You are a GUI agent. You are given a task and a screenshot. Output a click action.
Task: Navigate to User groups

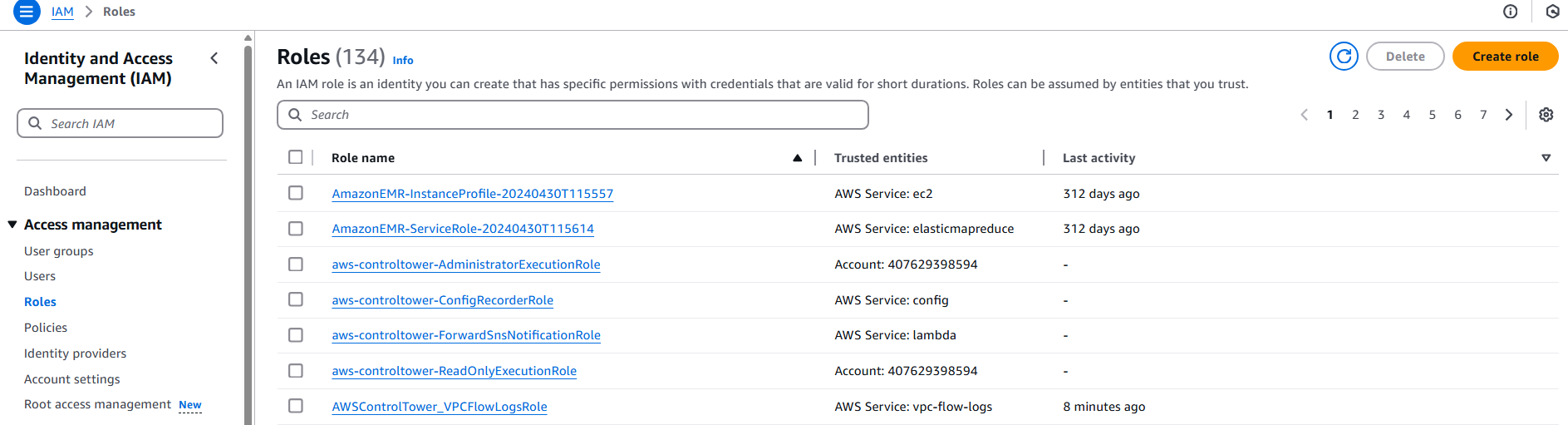[59, 251]
